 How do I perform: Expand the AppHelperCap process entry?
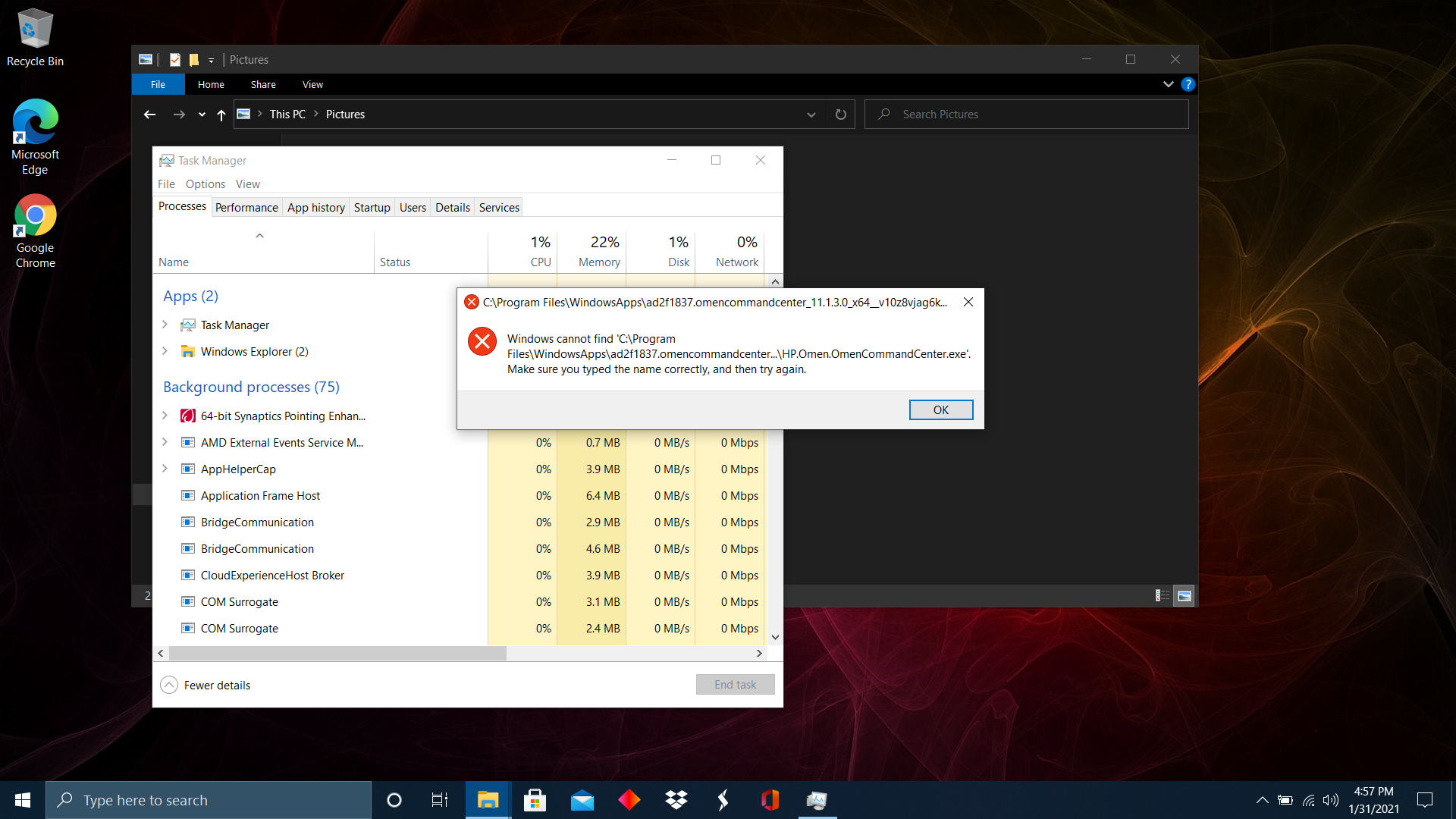(165, 469)
